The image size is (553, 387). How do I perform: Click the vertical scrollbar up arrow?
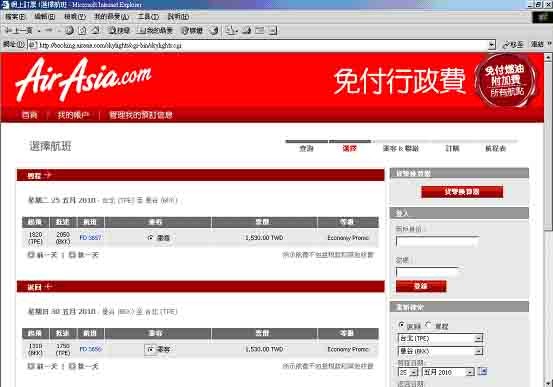548,57
